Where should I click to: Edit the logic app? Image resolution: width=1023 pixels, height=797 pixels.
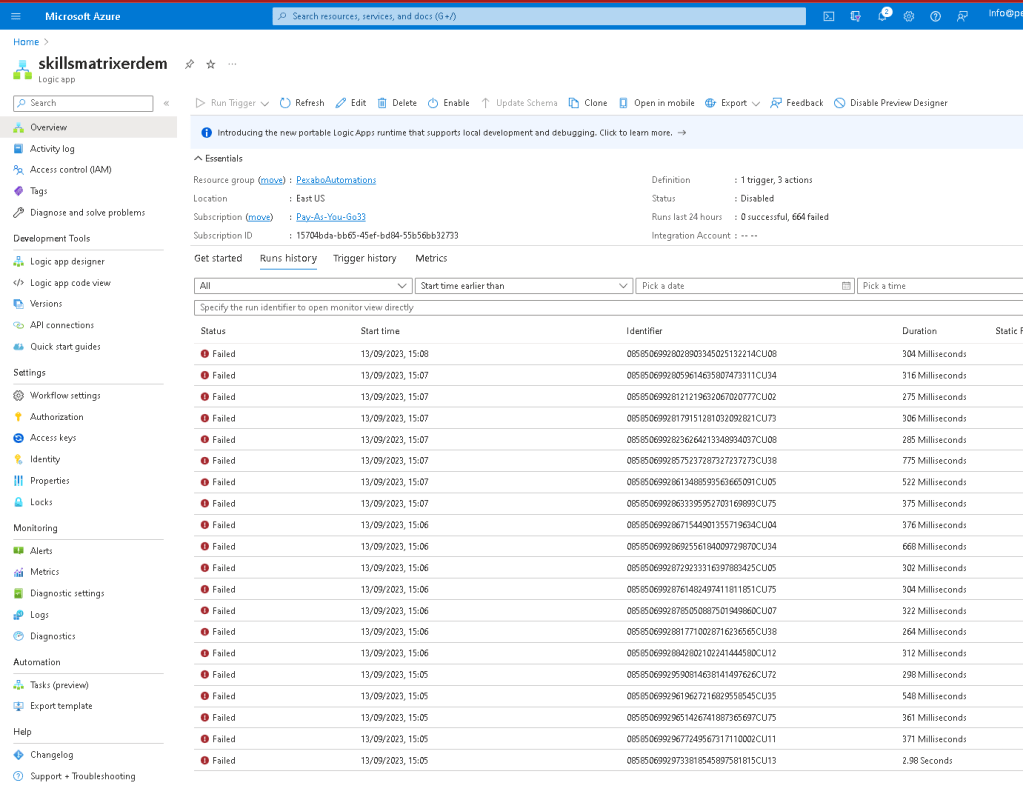351,103
